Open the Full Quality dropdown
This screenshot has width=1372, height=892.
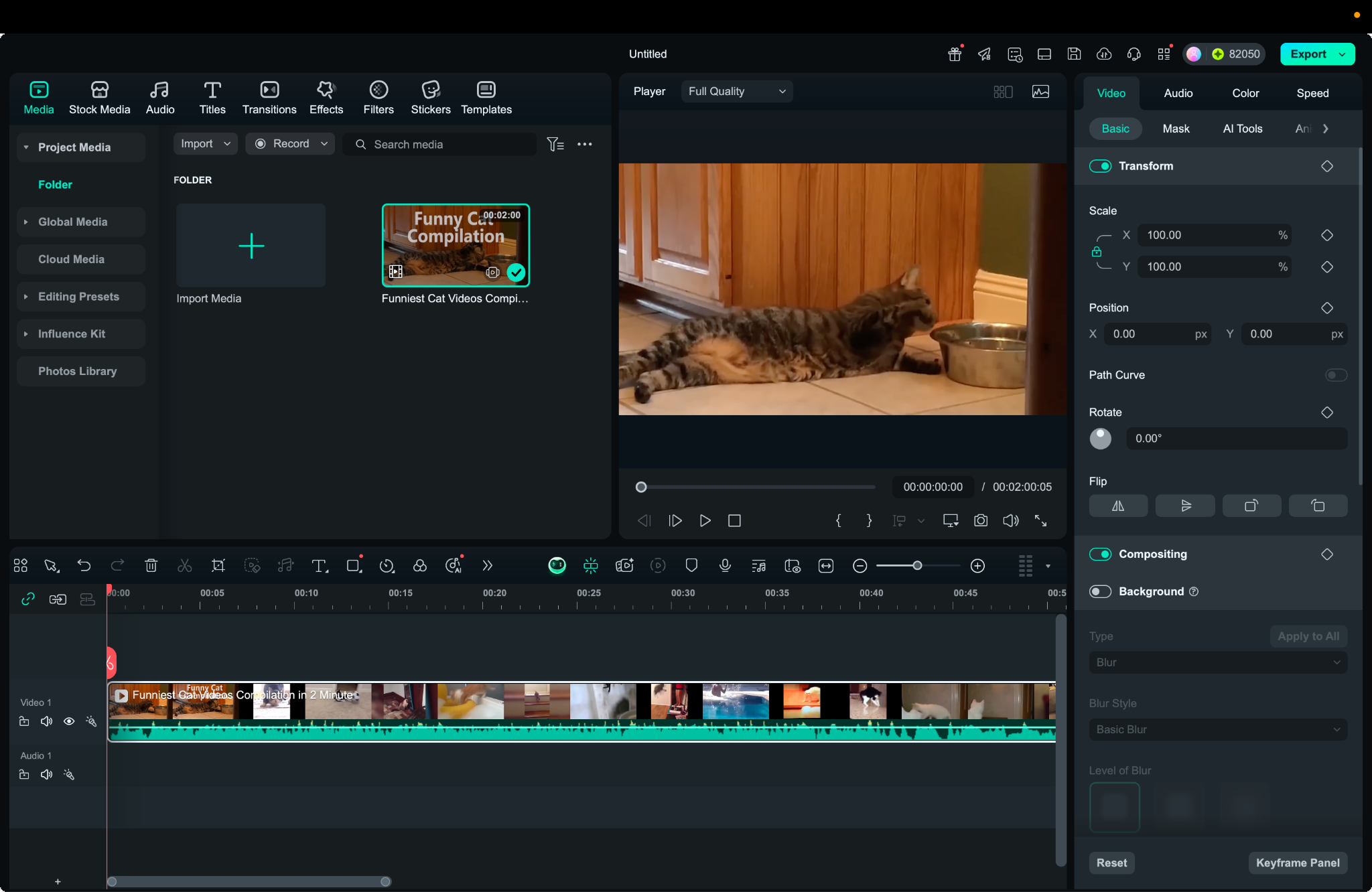736,91
